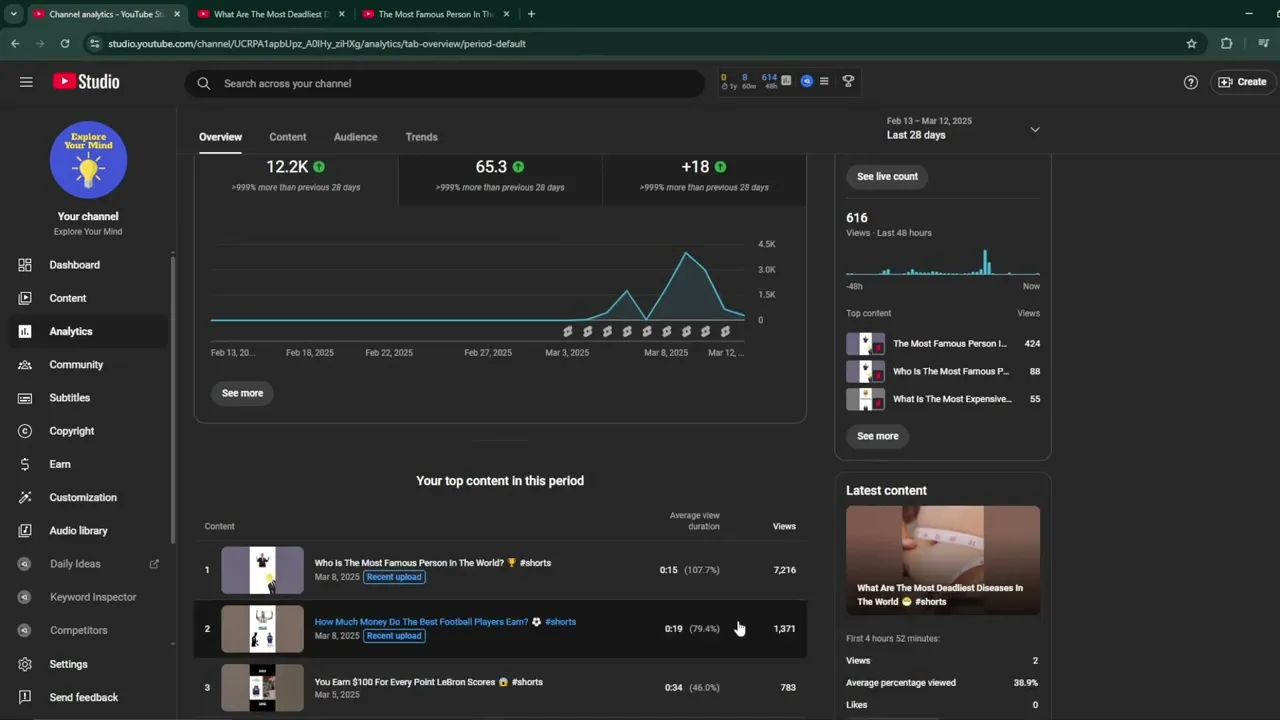Image resolution: width=1280 pixels, height=720 pixels.
Task: Click the Community sidebar icon
Action: click(x=25, y=364)
